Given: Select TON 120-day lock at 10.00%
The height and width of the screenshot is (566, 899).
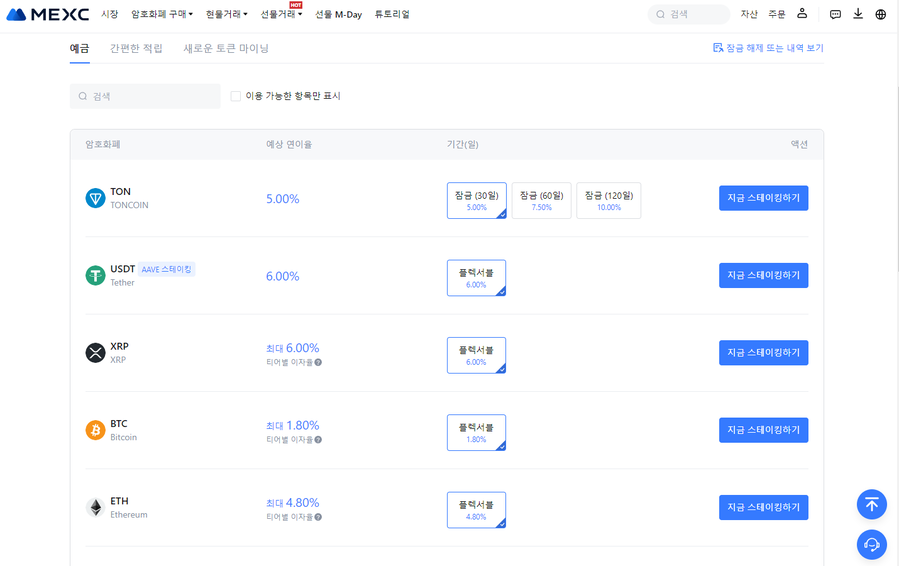Looking at the screenshot, I should 608,201.
